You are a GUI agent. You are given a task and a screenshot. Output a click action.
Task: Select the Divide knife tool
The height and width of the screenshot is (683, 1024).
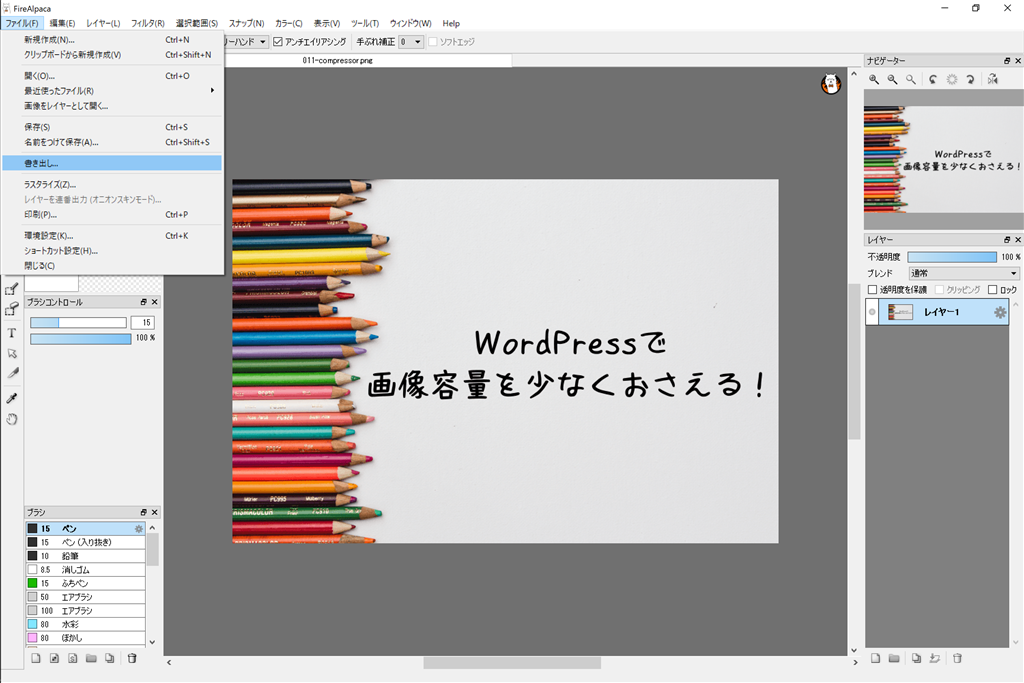coord(12,373)
